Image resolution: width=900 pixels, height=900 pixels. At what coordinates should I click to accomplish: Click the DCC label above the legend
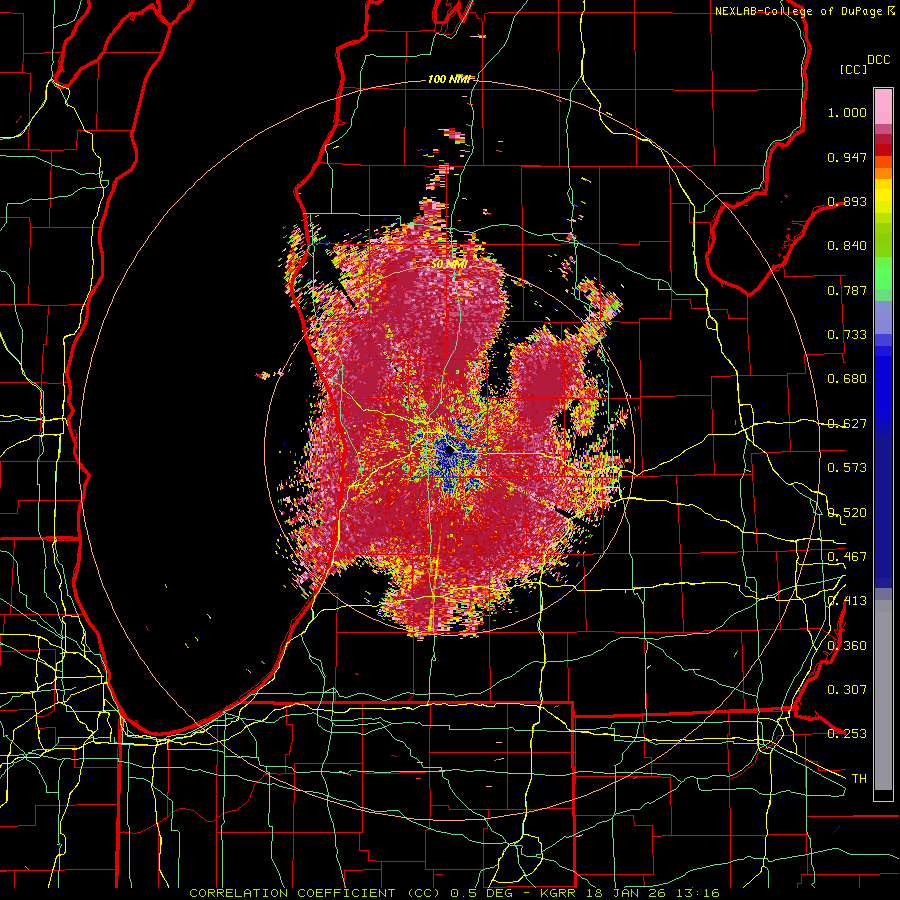pos(878,60)
